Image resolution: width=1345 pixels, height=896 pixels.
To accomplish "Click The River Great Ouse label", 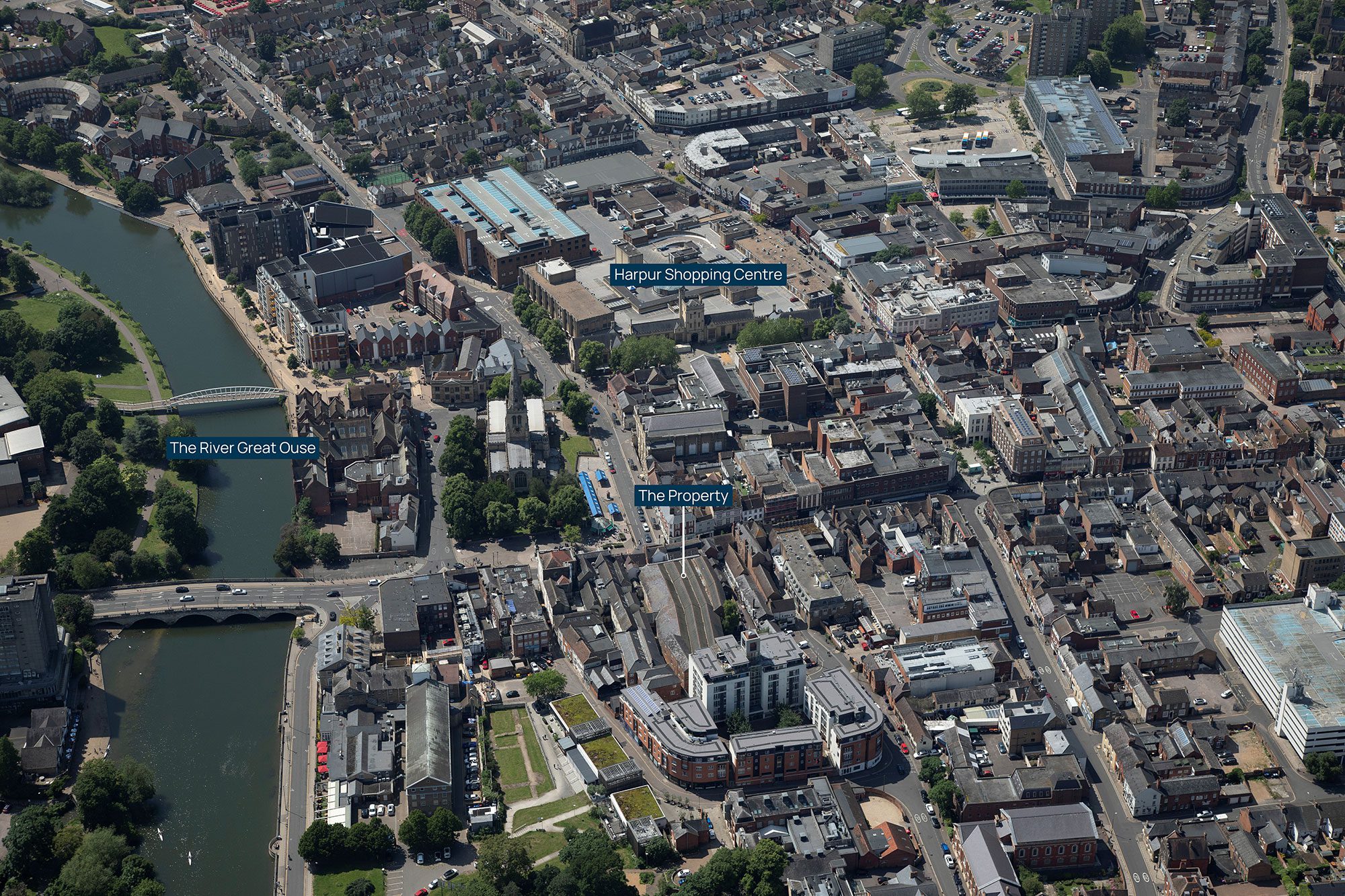I will [242, 448].
